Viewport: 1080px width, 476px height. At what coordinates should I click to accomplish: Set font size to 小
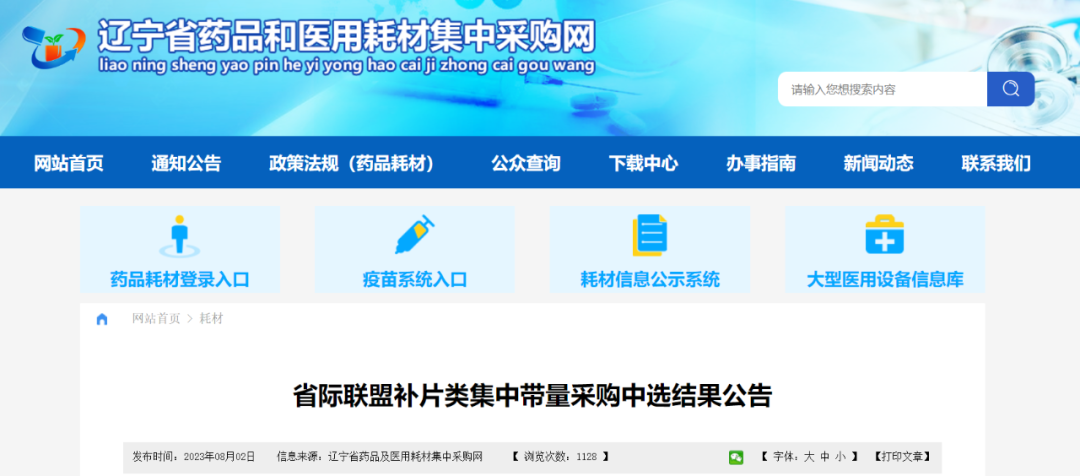[840, 457]
